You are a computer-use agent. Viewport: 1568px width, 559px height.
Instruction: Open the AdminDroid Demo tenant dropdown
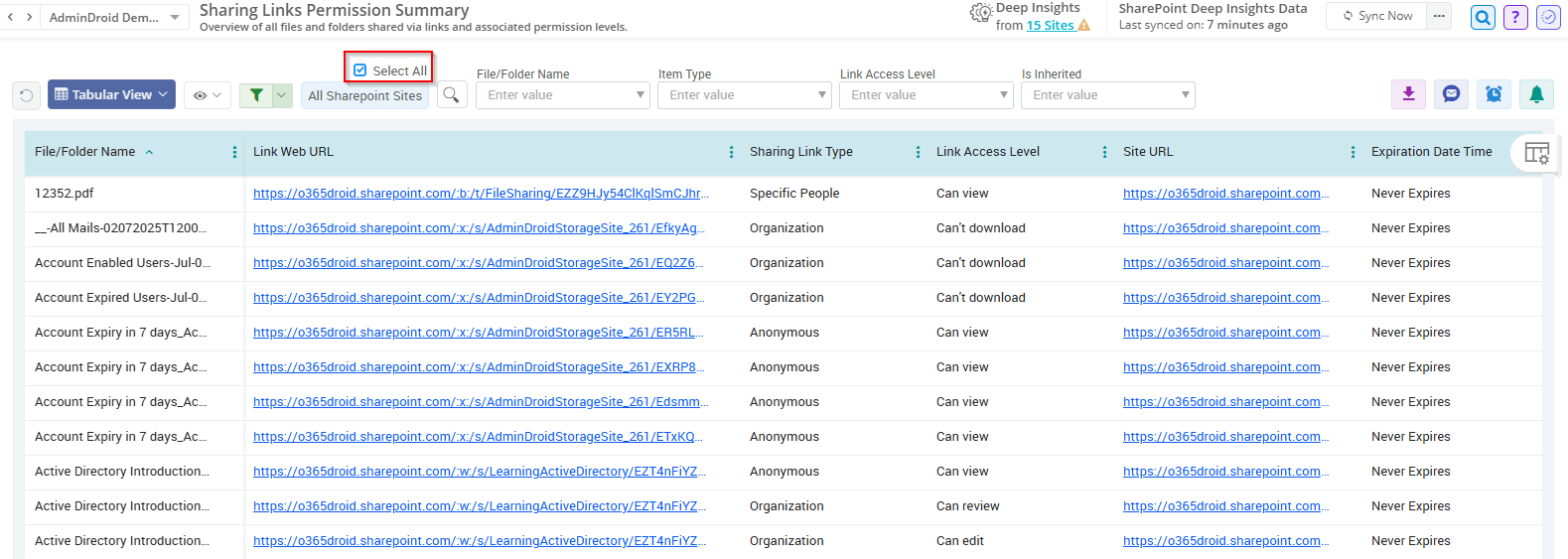click(x=114, y=17)
